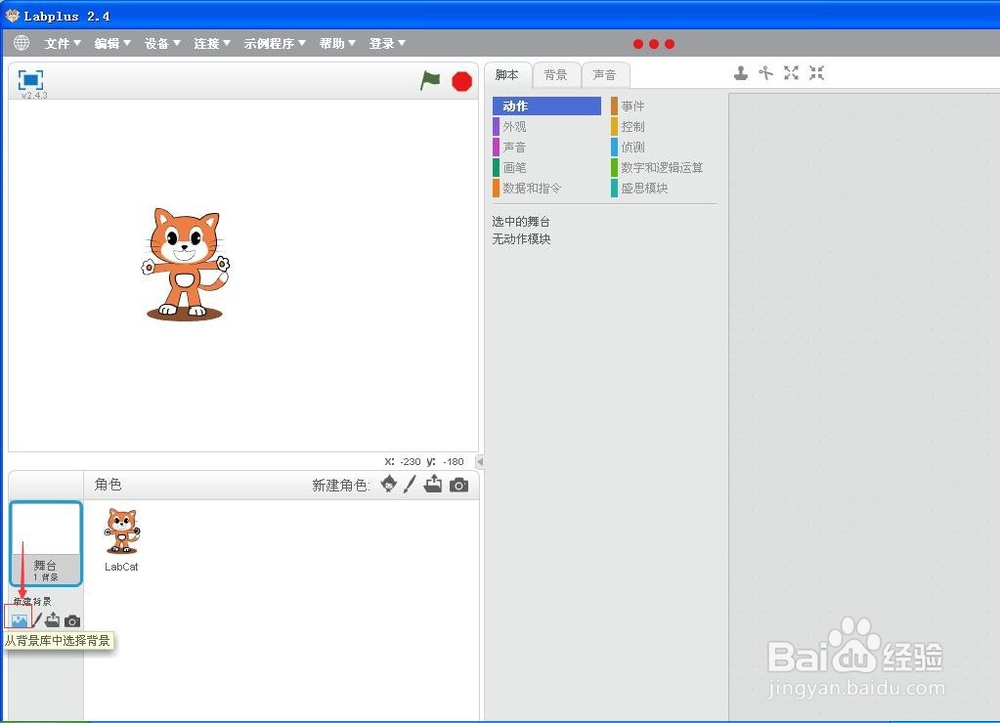Open the 连接 menu
1000x723 pixels.
pyautogui.click(x=212, y=43)
